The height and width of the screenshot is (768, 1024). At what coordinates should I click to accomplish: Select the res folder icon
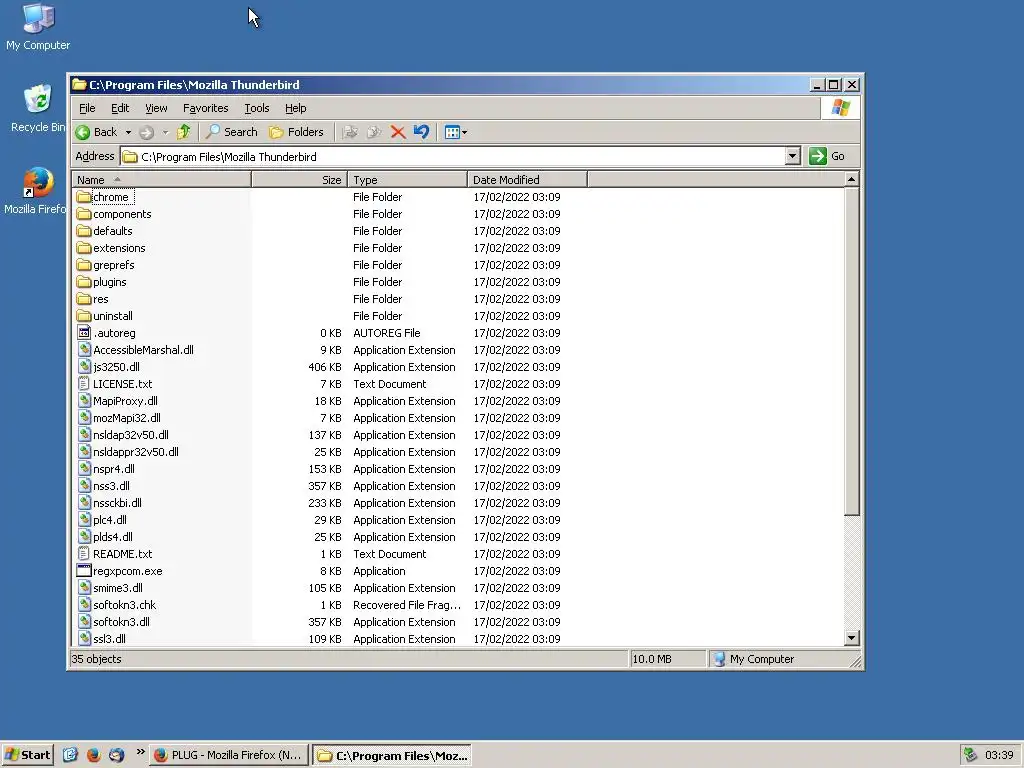pos(84,298)
